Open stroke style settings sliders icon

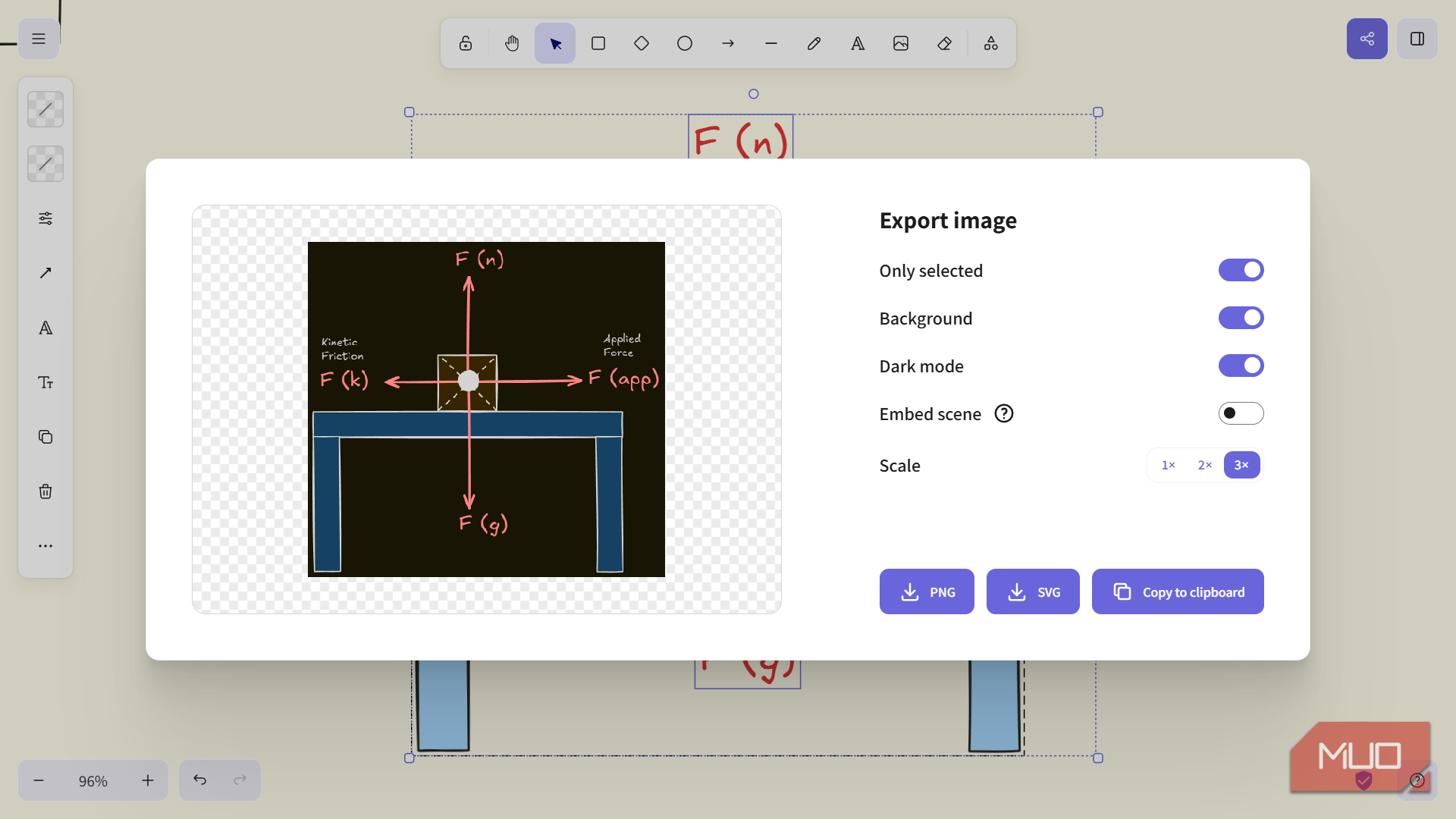click(45, 218)
